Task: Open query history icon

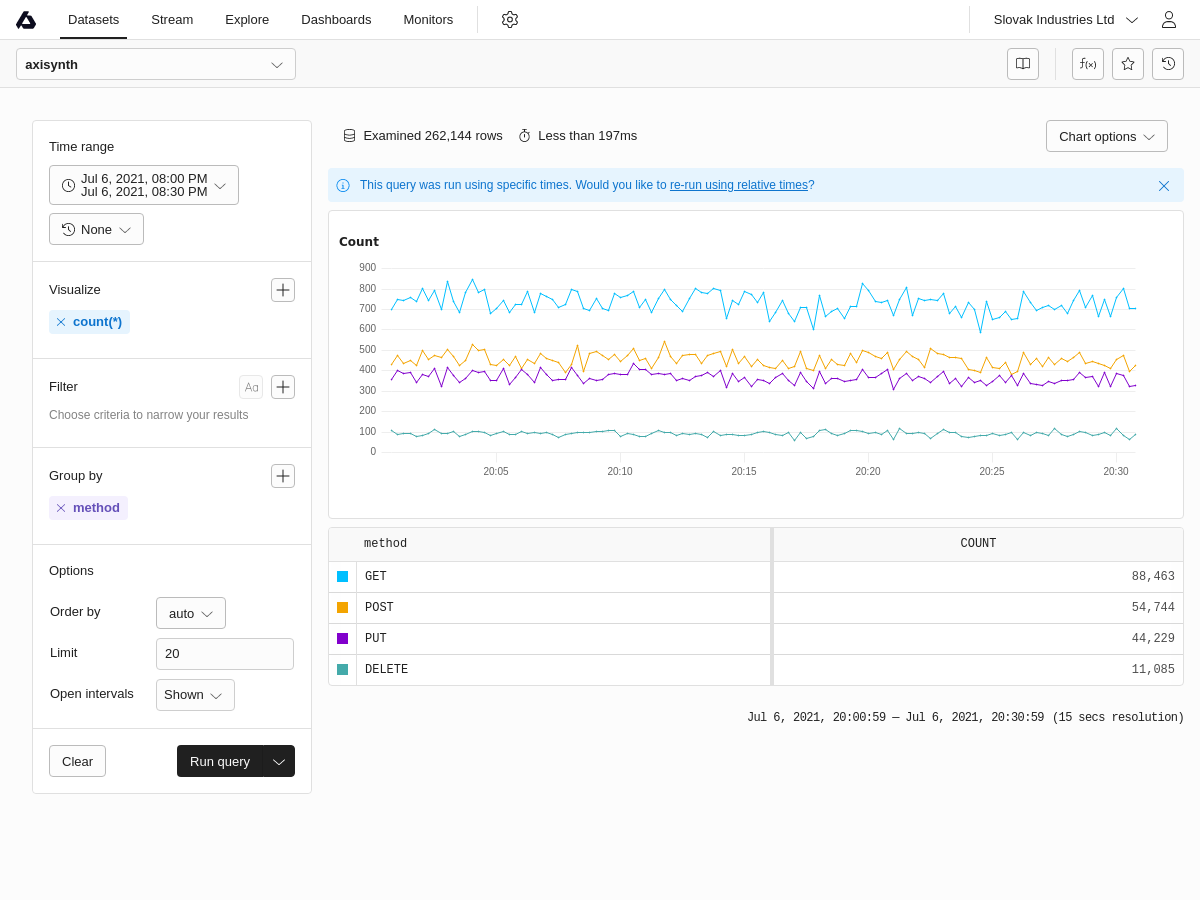Action: click(1168, 64)
